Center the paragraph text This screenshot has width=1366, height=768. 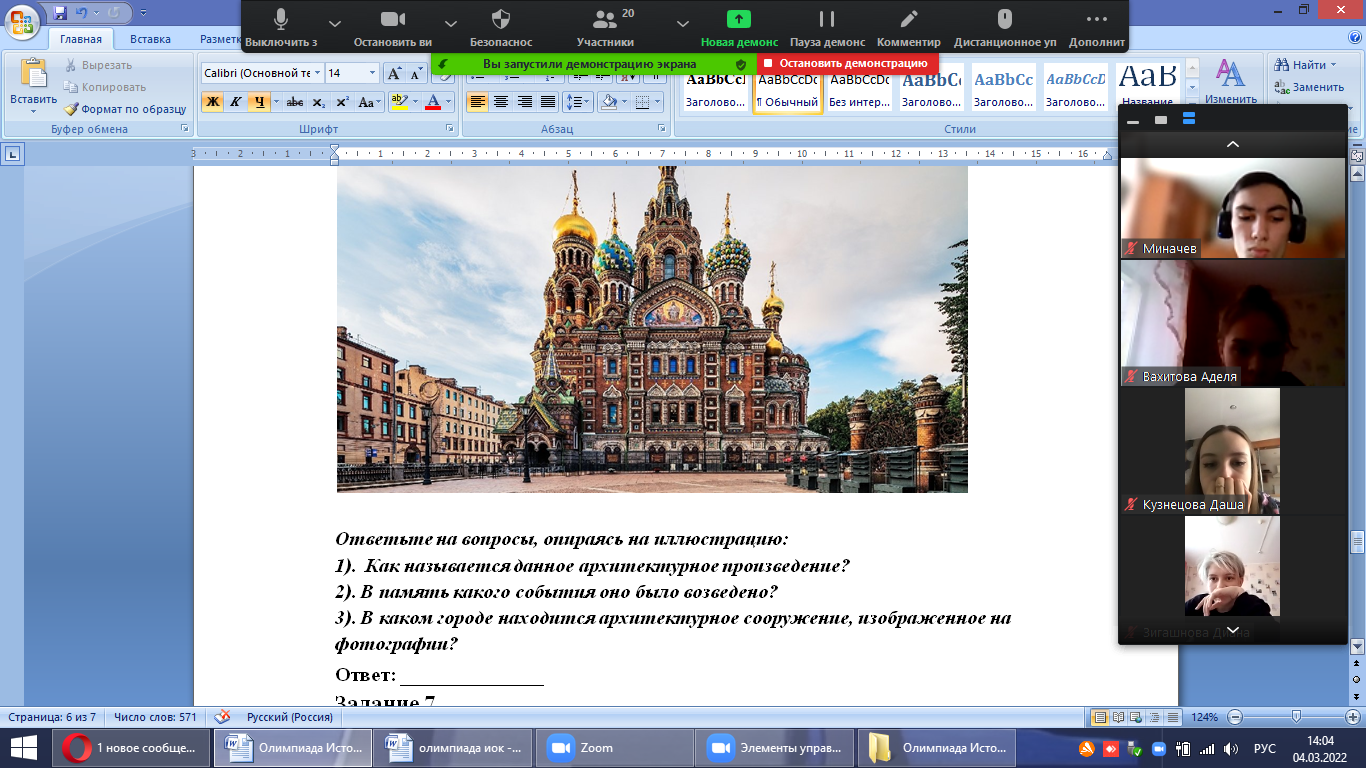(500, 102)
